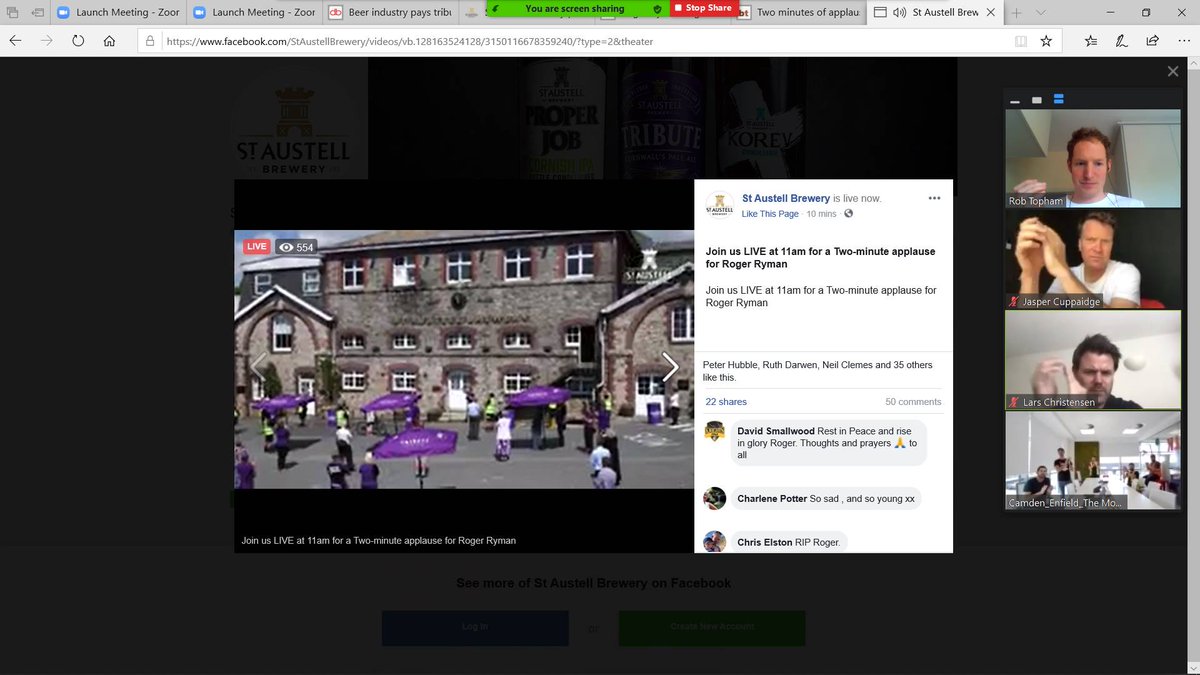Viewport: 1200px width, 675px height.
Task: Click the LIVE badge on video
Action: point(257,246)
